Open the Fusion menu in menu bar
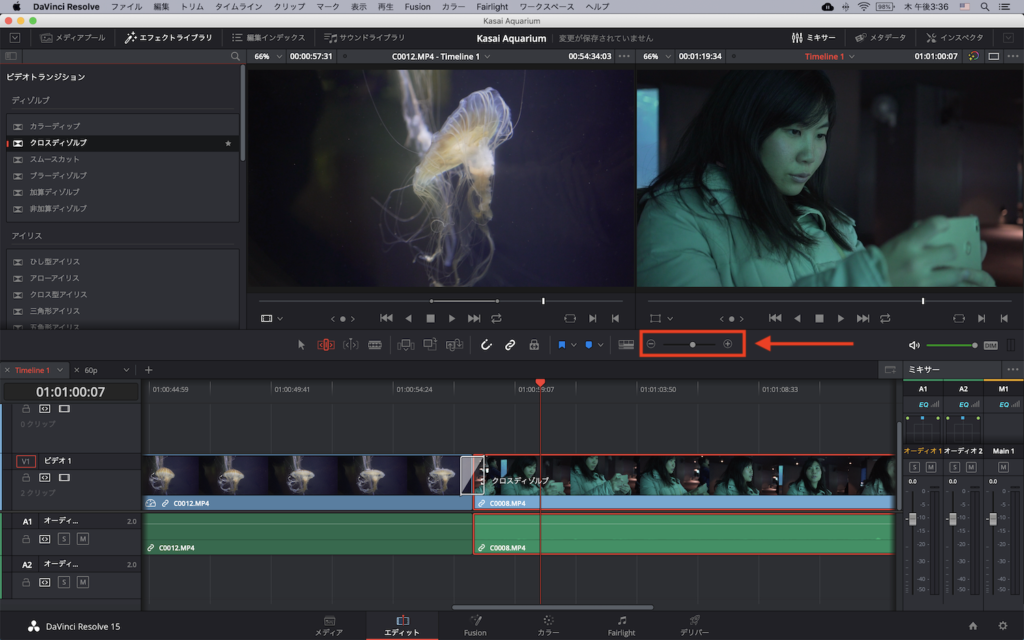Screen dimensions: 1024x640 tap(417, 7)
